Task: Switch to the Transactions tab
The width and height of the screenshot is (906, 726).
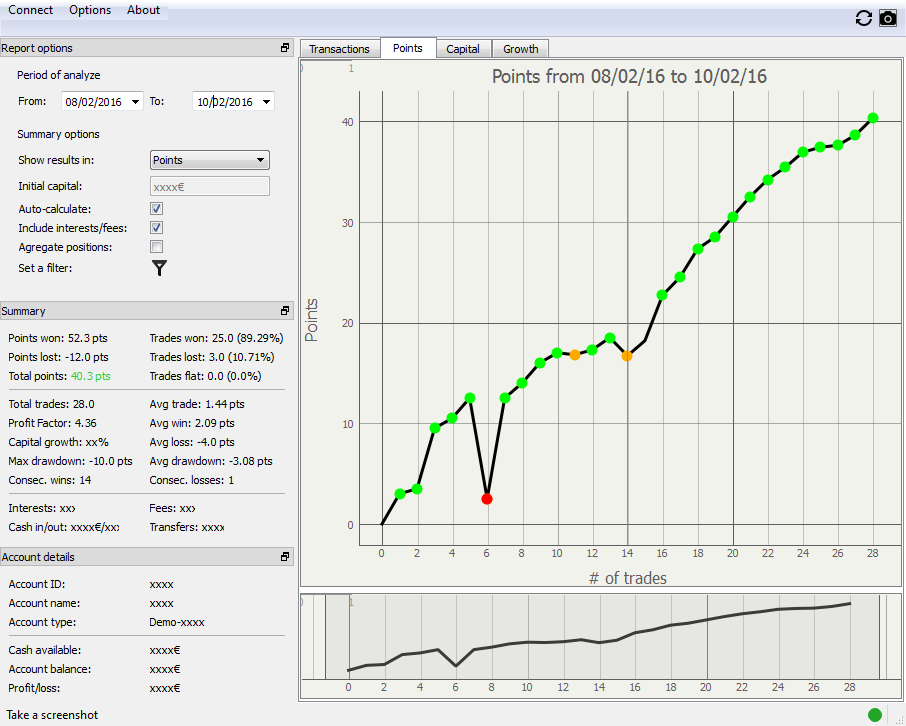Action: pyautogui.click(x=339, y=49)
